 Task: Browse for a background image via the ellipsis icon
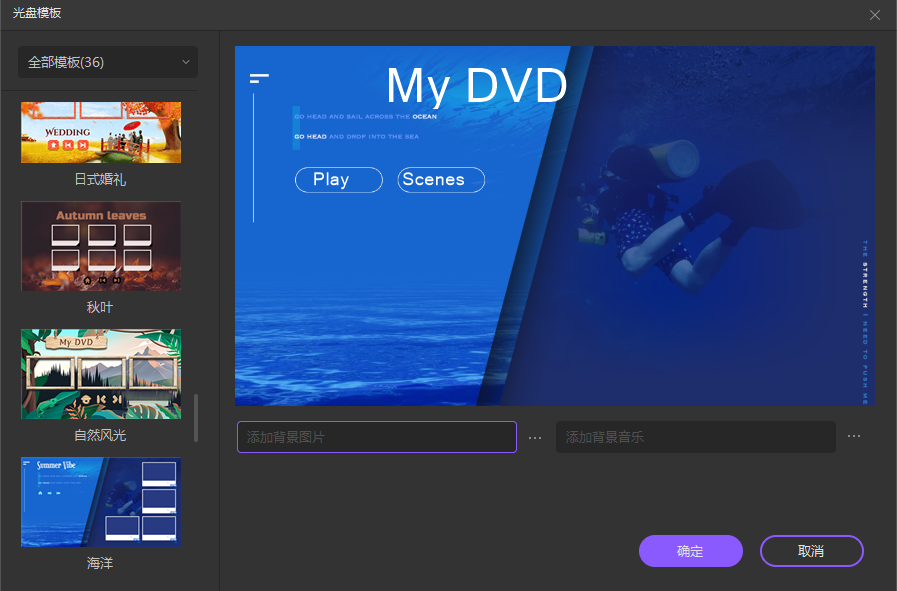[x=535, y=437]
